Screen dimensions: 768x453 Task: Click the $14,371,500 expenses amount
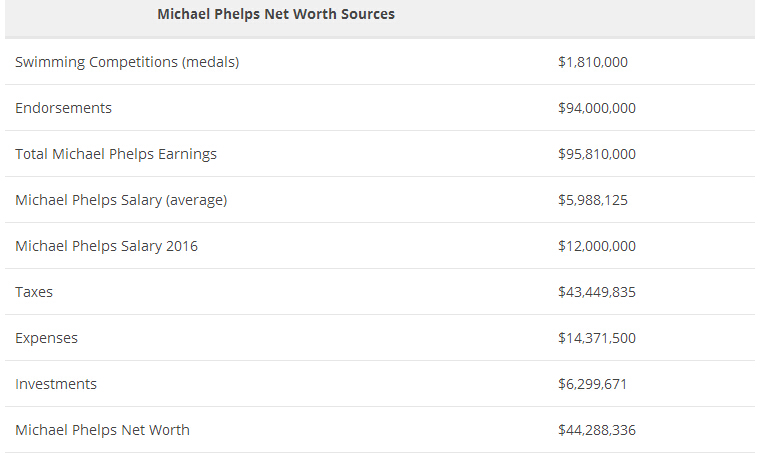point(597,338)
